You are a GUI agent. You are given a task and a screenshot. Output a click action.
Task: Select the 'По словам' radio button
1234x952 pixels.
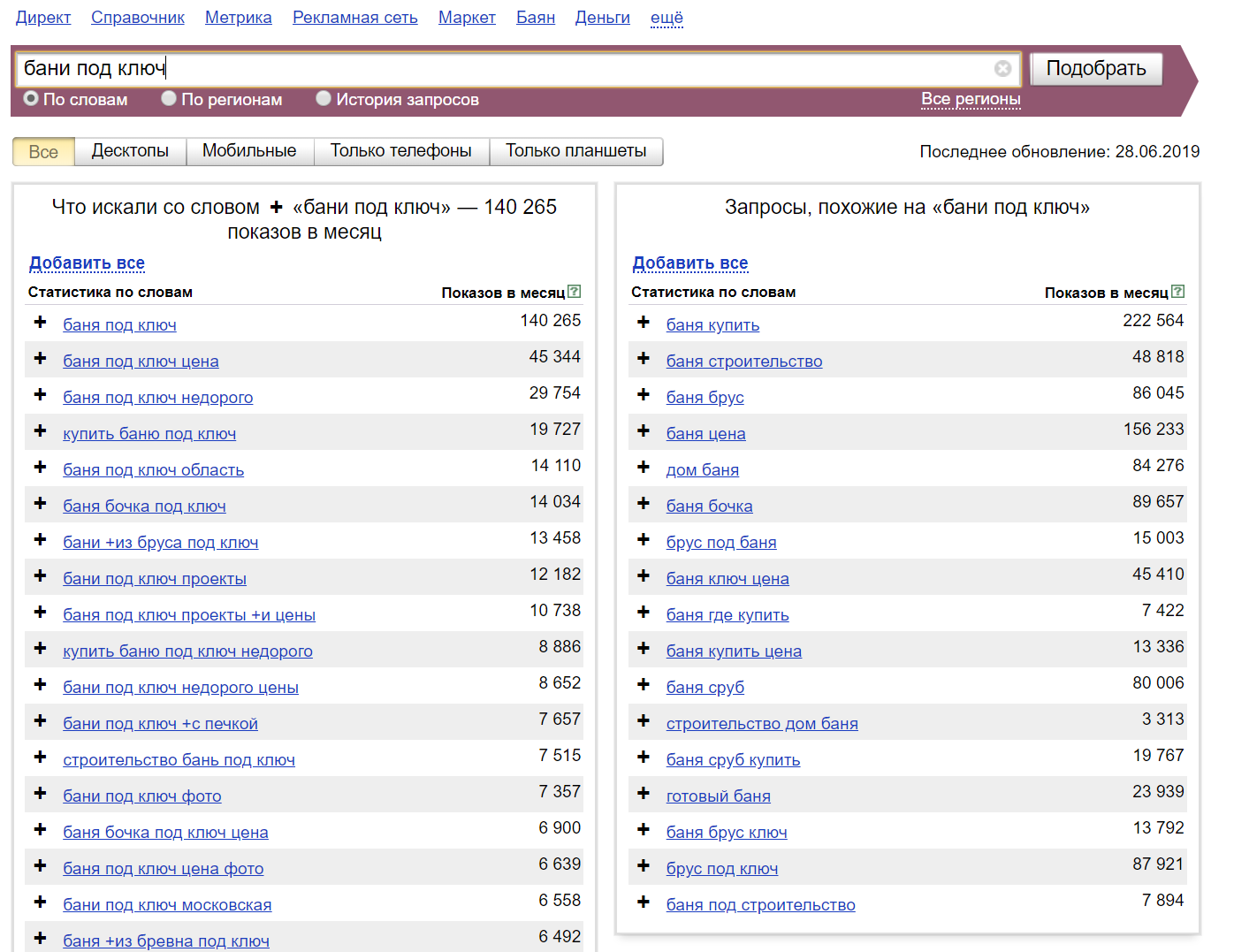tap(31, 98)
